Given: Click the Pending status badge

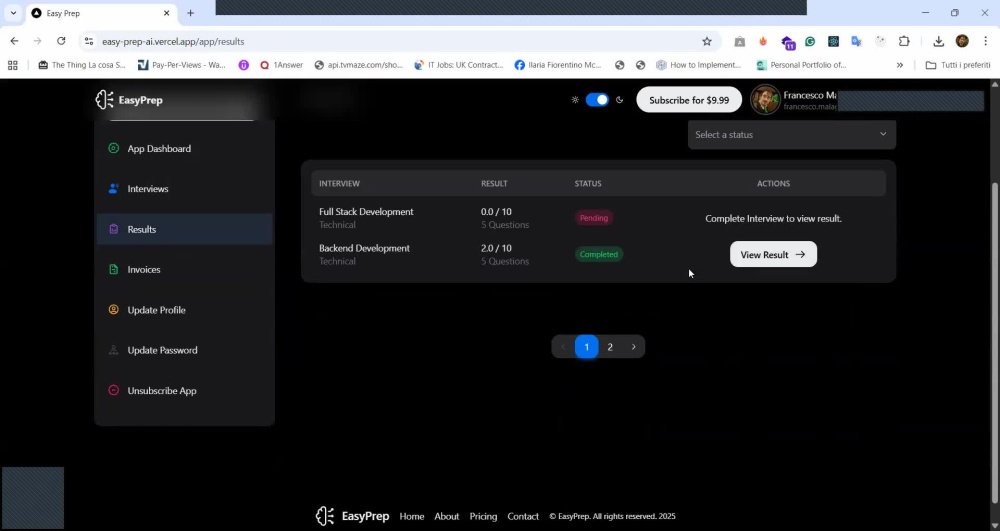Looking at the screenshot, I should tap(594, 218).
